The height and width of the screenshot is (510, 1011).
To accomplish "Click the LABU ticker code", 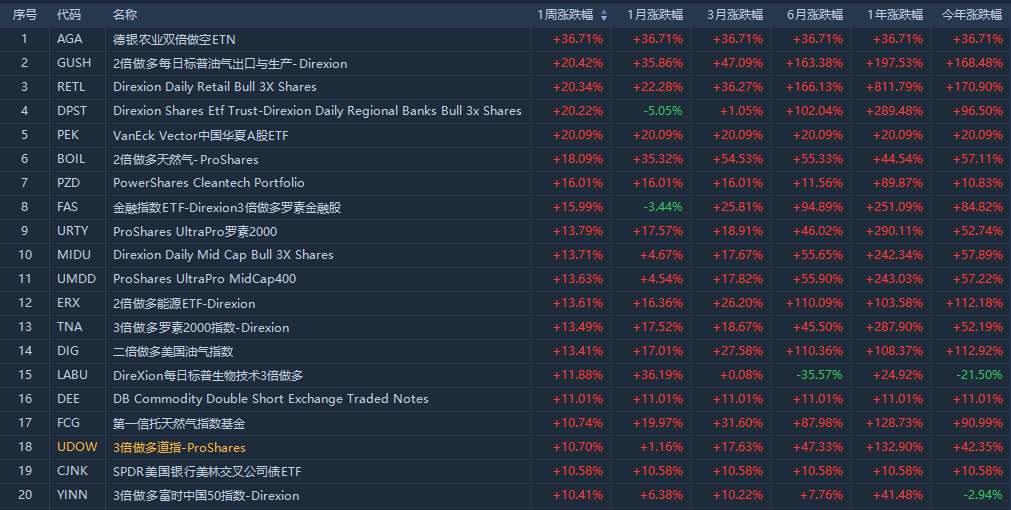I will point(73,375).
